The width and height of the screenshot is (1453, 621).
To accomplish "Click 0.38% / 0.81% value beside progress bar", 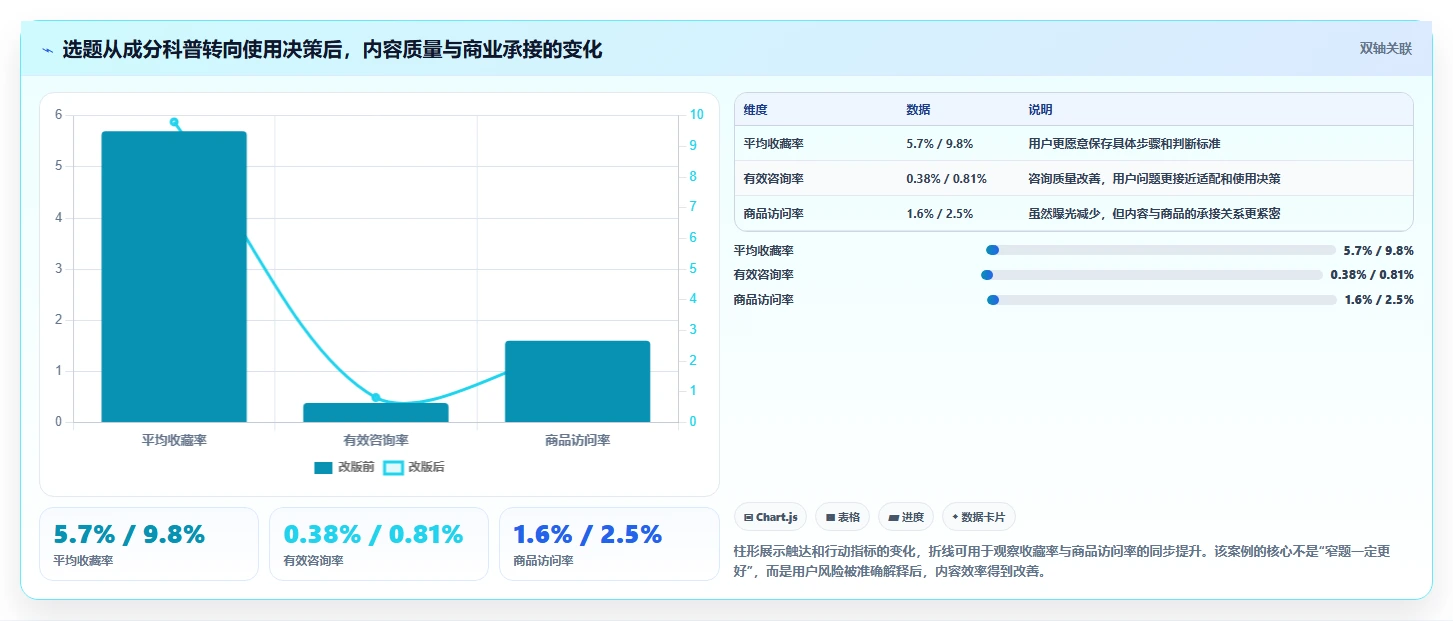I will point(1372,275).
